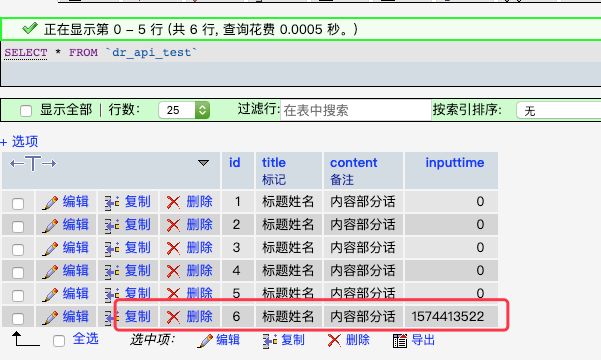Click the pencil edit icon in row 5
The height and width of the screenshot is (360, 601).
point(50,294)
